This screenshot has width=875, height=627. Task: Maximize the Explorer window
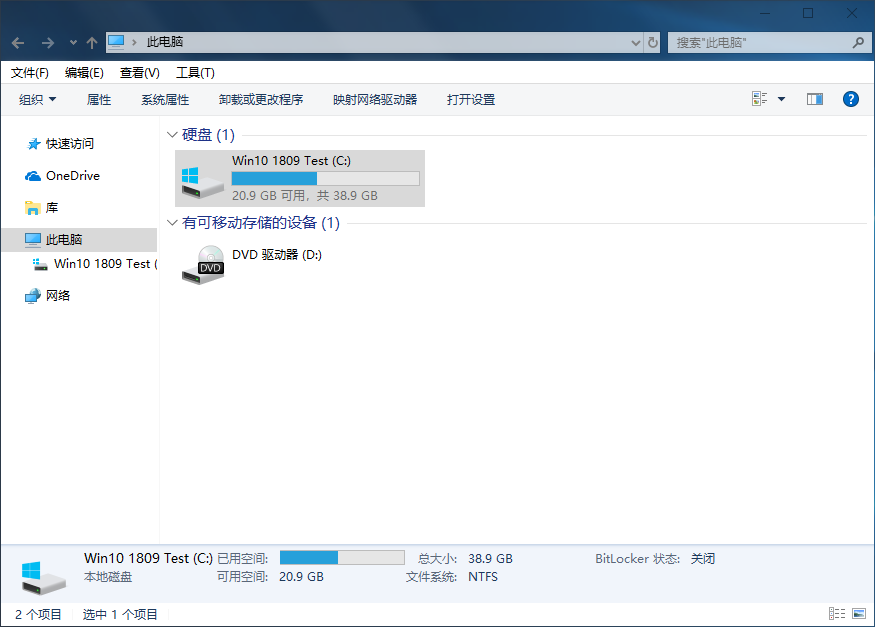808,13
